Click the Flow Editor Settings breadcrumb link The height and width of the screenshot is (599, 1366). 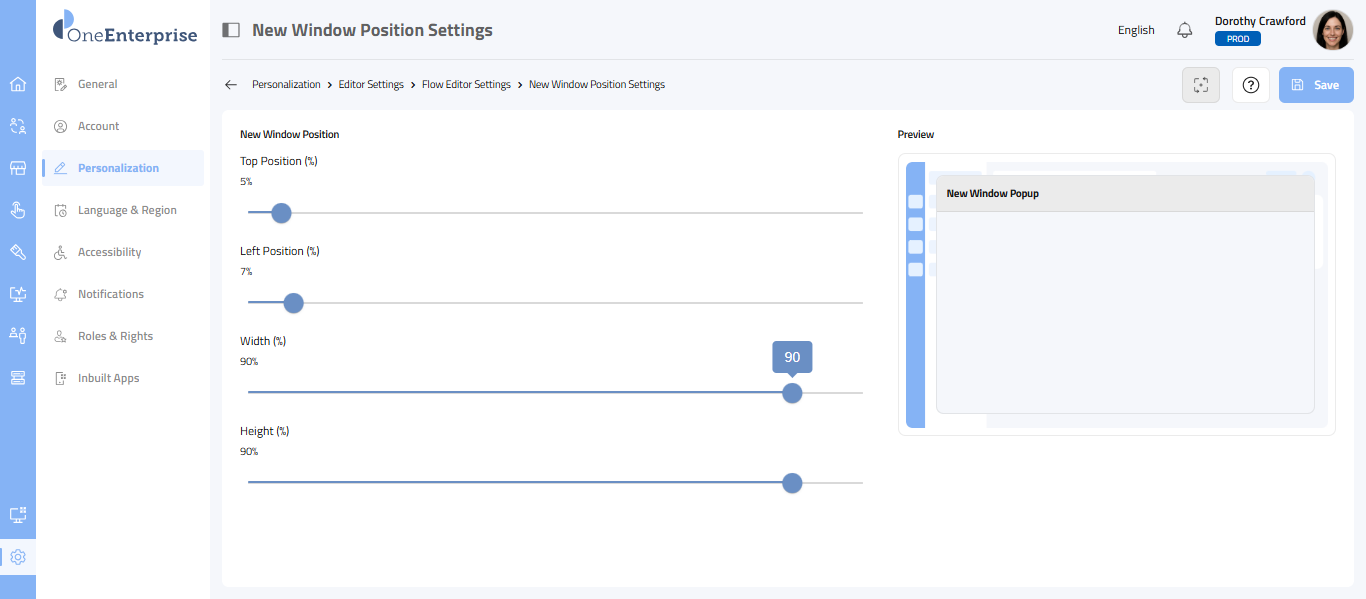point(466,85)
